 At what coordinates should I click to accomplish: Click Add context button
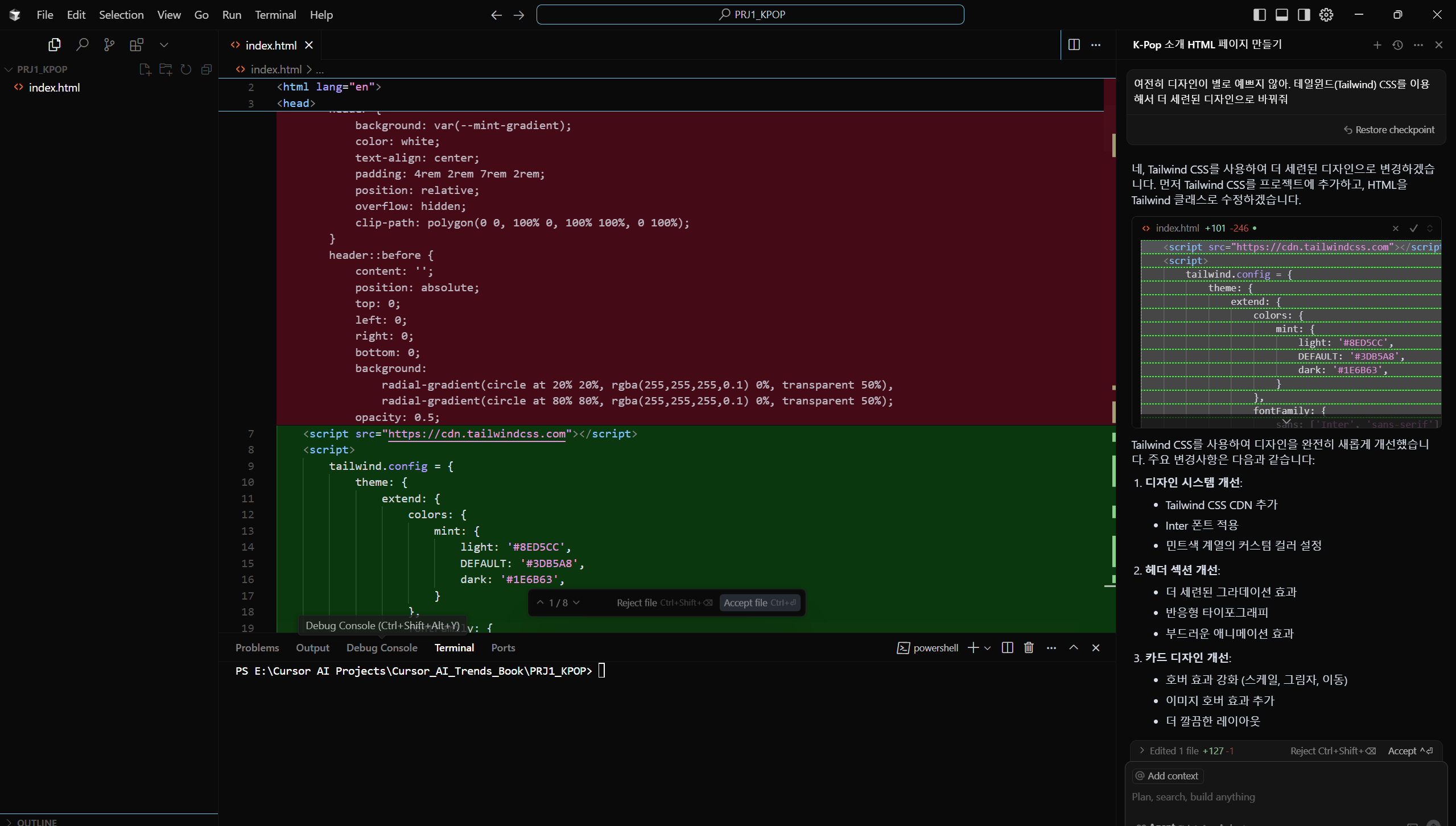[x=1167, y=776]
